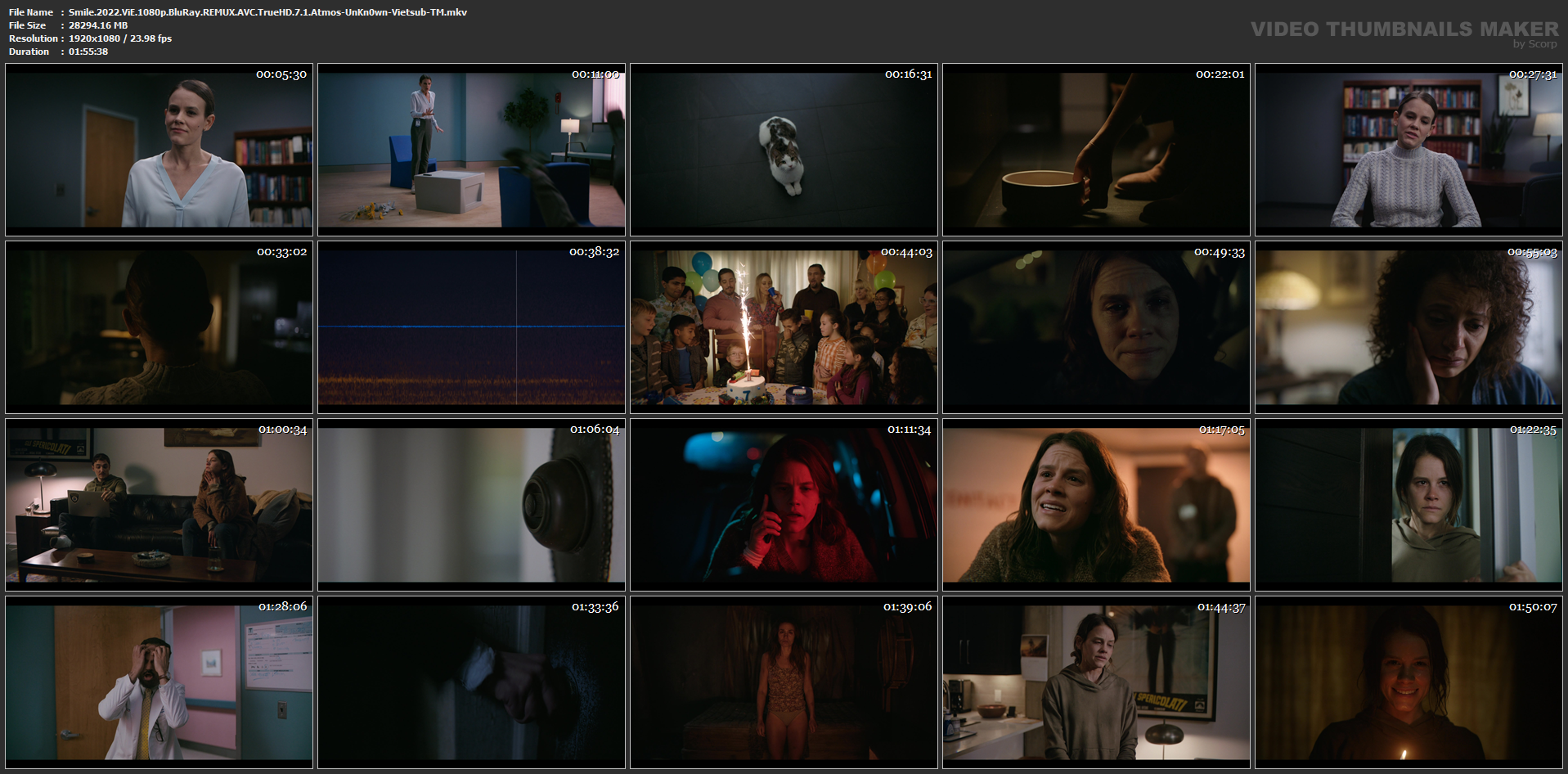This screenshot has height=774, width=1568.
Task: Click the duration value 01:55:38
Action: coord(88,52)
